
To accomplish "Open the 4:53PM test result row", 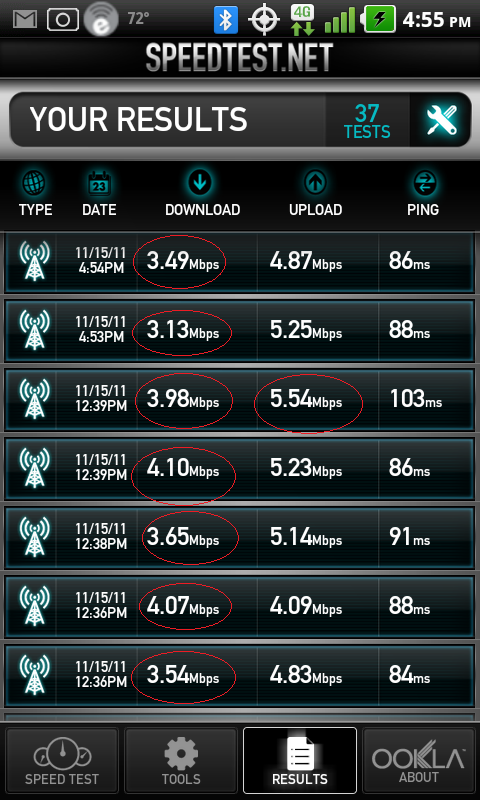I will click(x=240, y=331).
